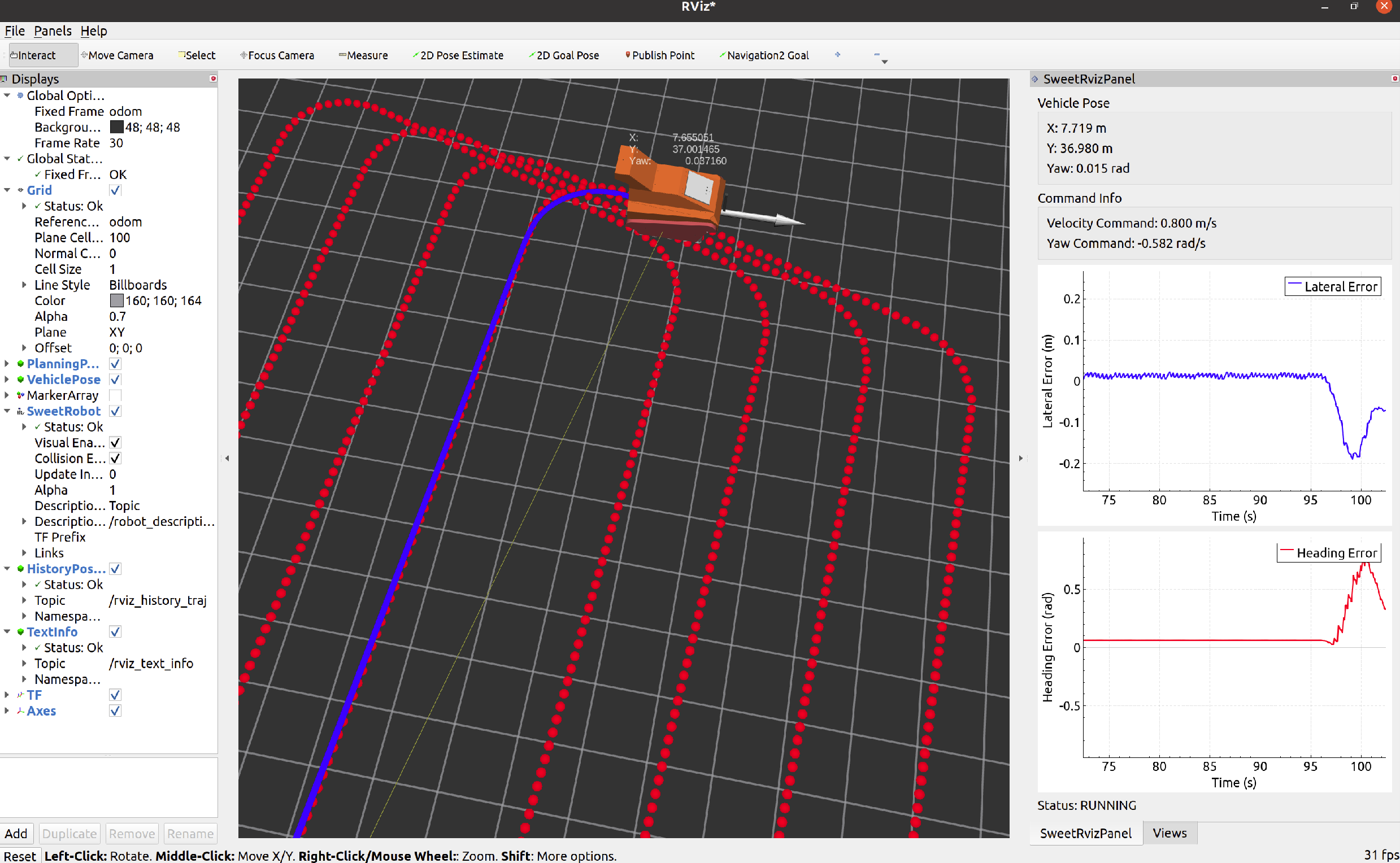Click the Displays panel monitor icon
The width and height of the screenshot is (1400, 863).
click(x=4, y=79)
